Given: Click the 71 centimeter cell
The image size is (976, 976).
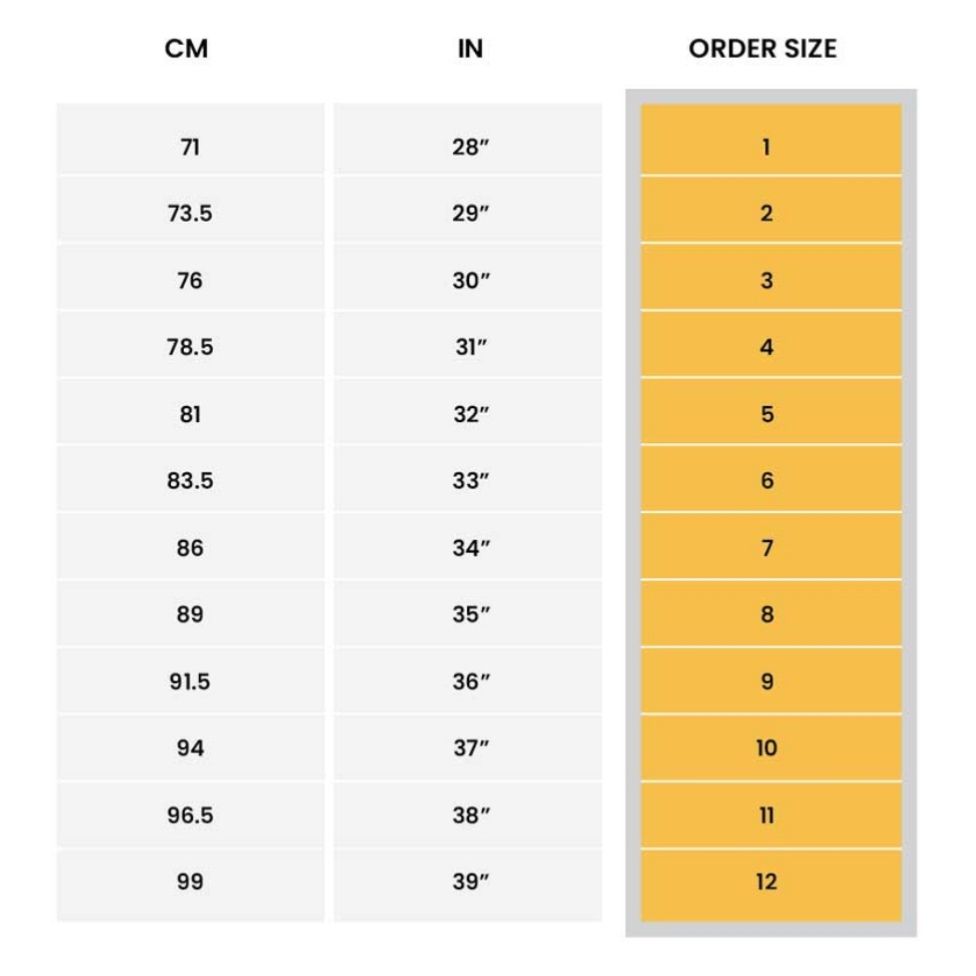Looking at the screenshot, I should pos(190,147).
